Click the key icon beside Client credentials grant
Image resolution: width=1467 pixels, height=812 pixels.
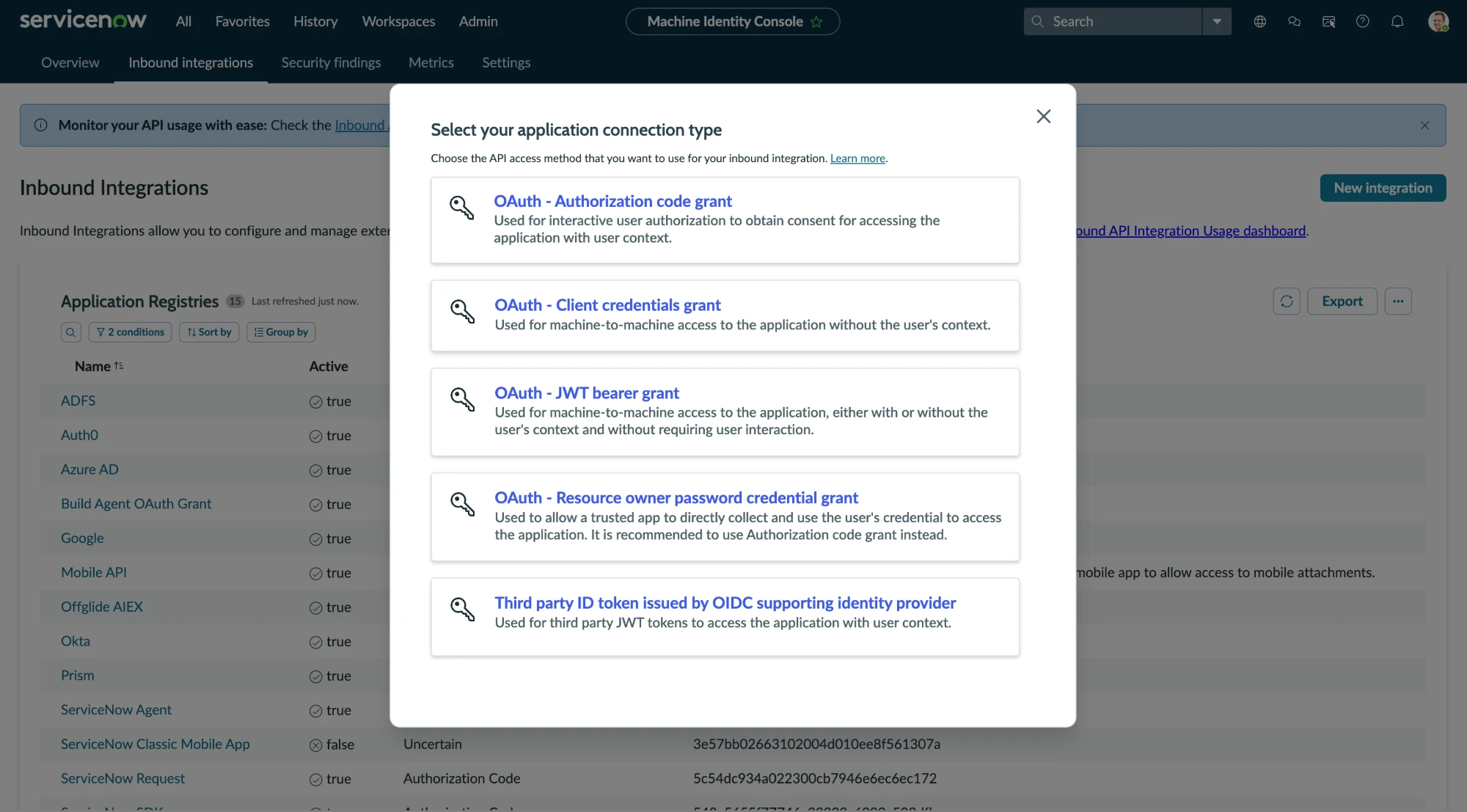pyautogui.click(x=462, y=311)
